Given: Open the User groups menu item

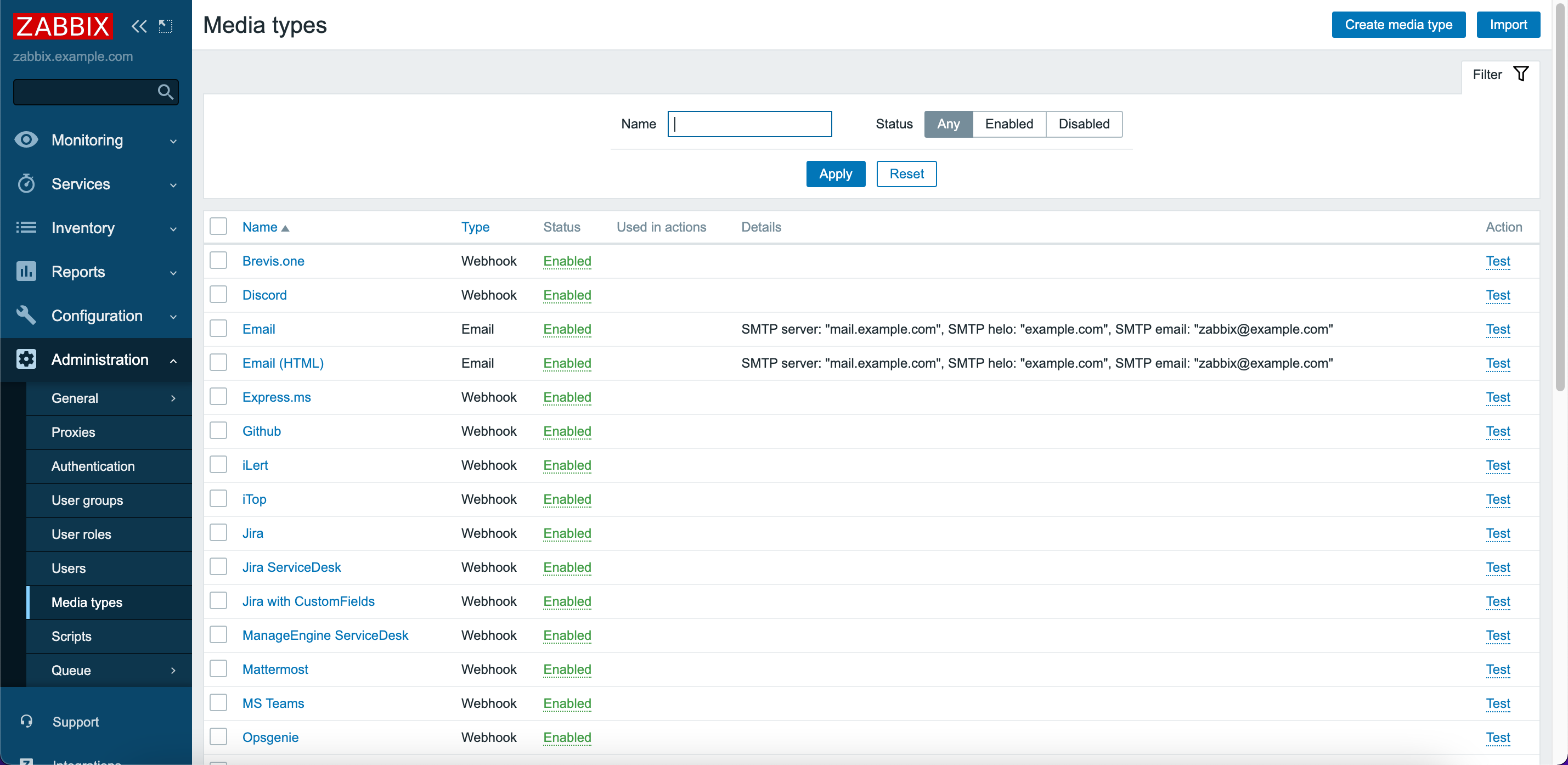Looking at the screenshot, I should [x=87, y=500].
